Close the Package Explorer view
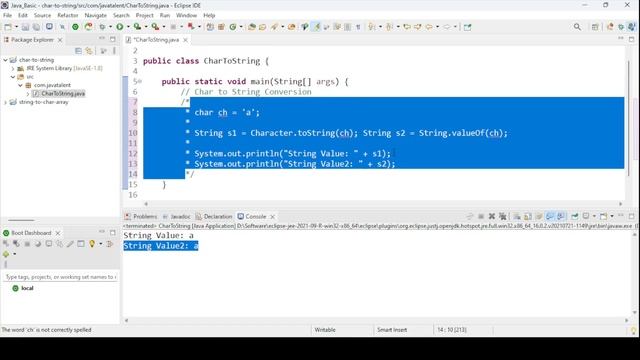The height and width of the screenshot is (360, 640). [x=60, y=40]
